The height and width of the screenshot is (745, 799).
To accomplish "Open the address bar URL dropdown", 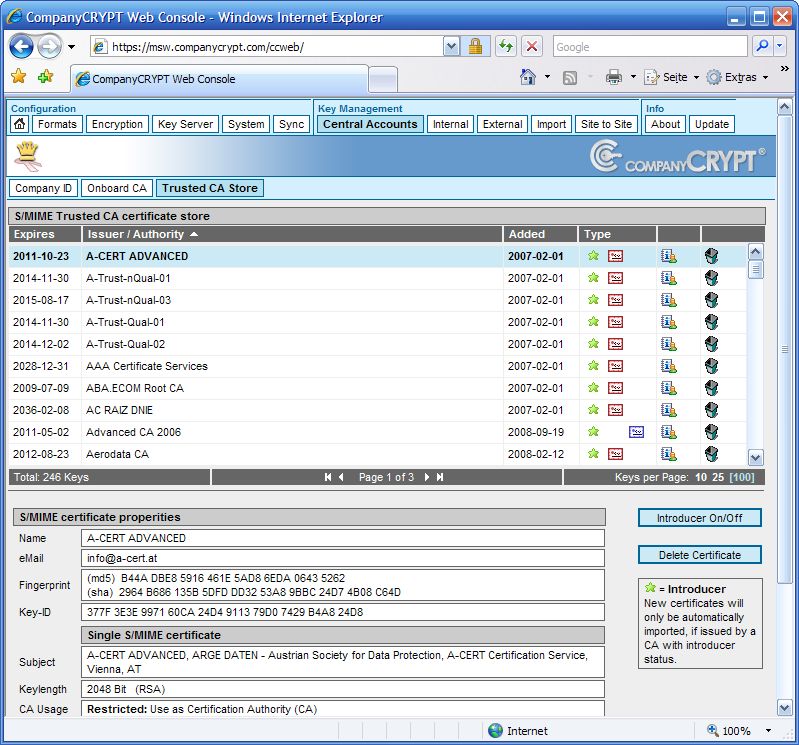I will point(450,47).
